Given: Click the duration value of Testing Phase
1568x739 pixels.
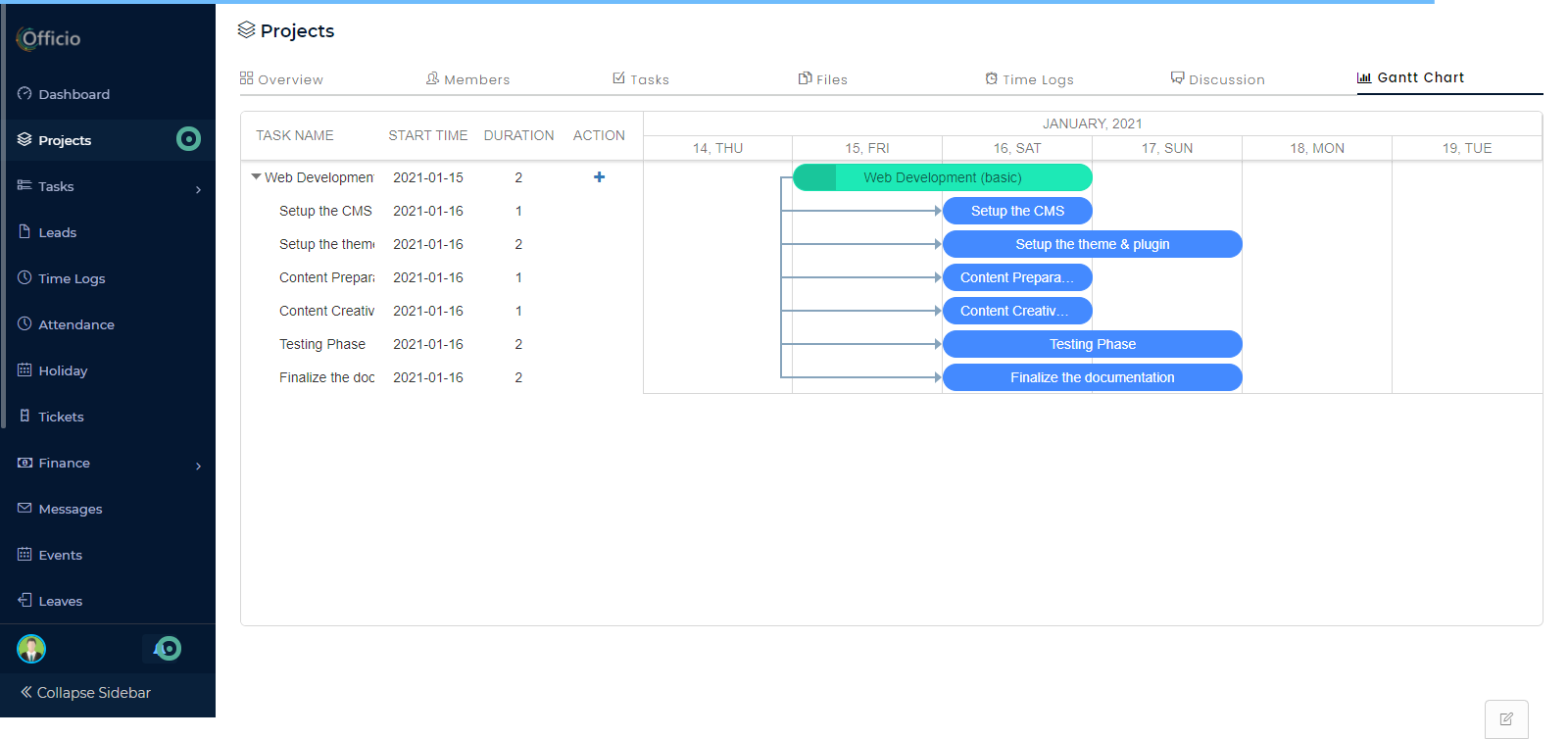Looking at the screenshot, I should [518, 344].
